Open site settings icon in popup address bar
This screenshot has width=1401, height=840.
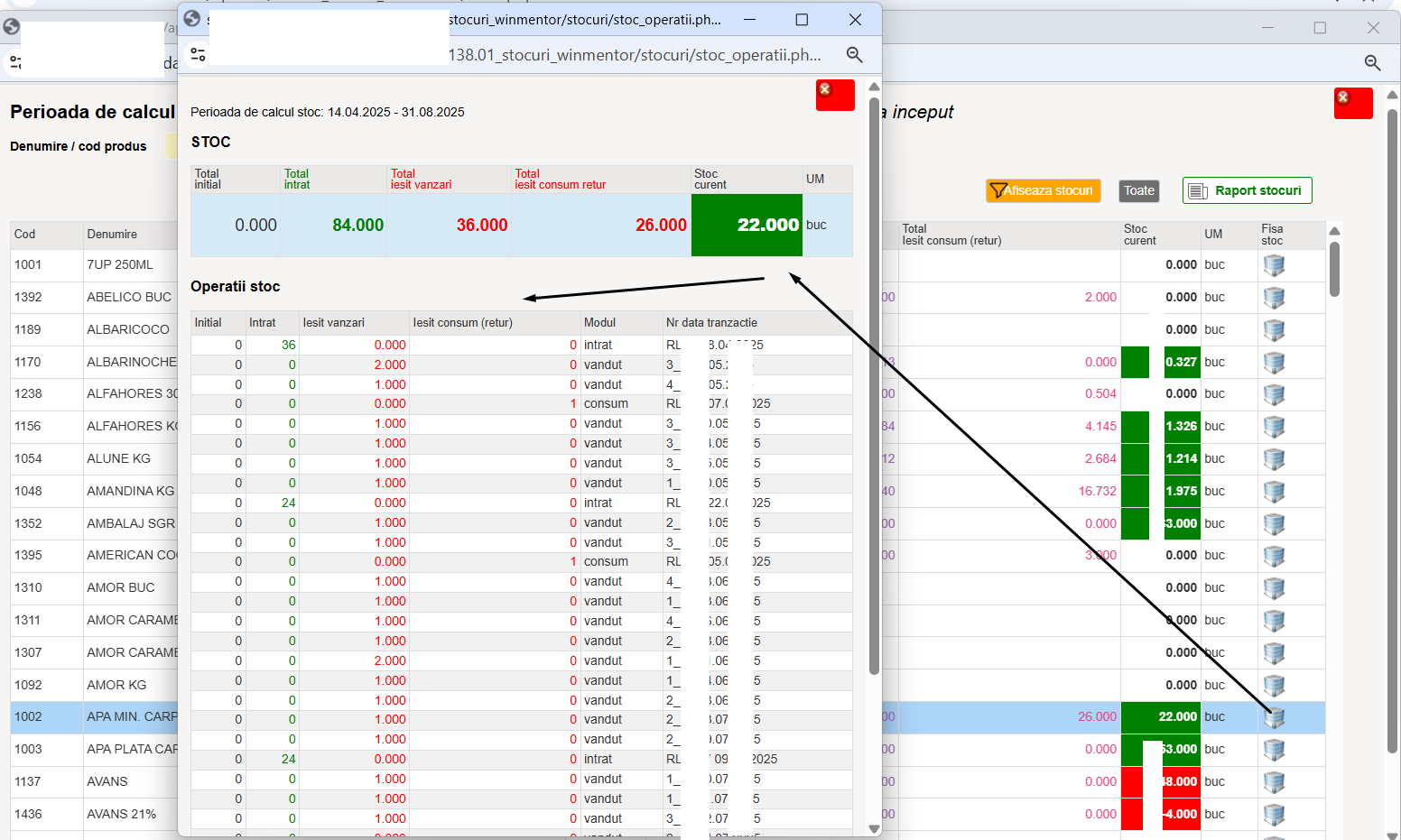[198, 55]
